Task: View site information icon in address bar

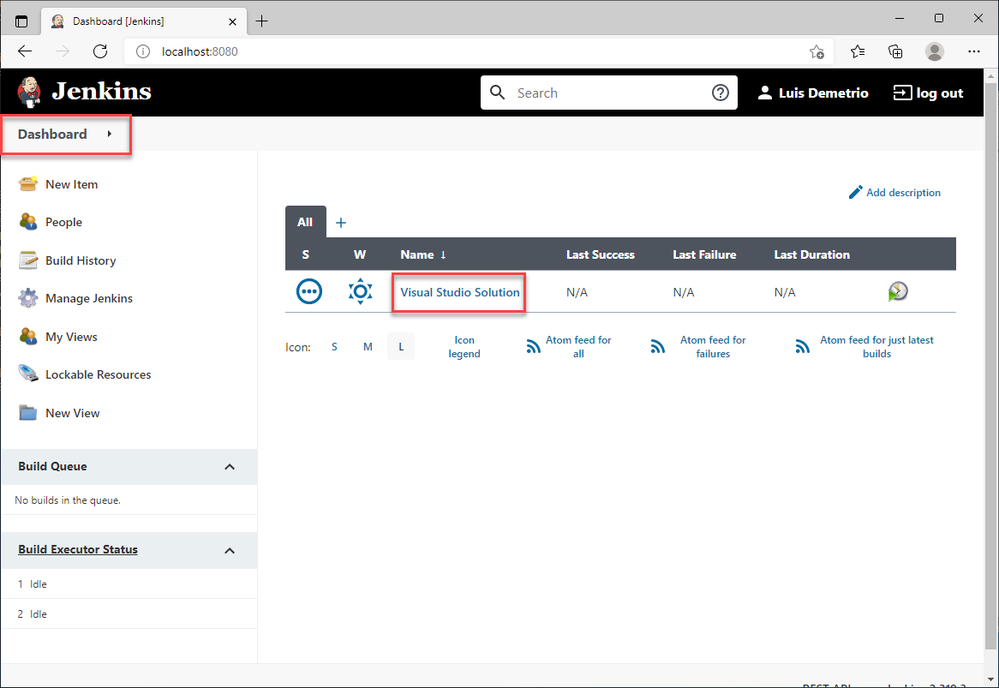Action: point(143,52)
